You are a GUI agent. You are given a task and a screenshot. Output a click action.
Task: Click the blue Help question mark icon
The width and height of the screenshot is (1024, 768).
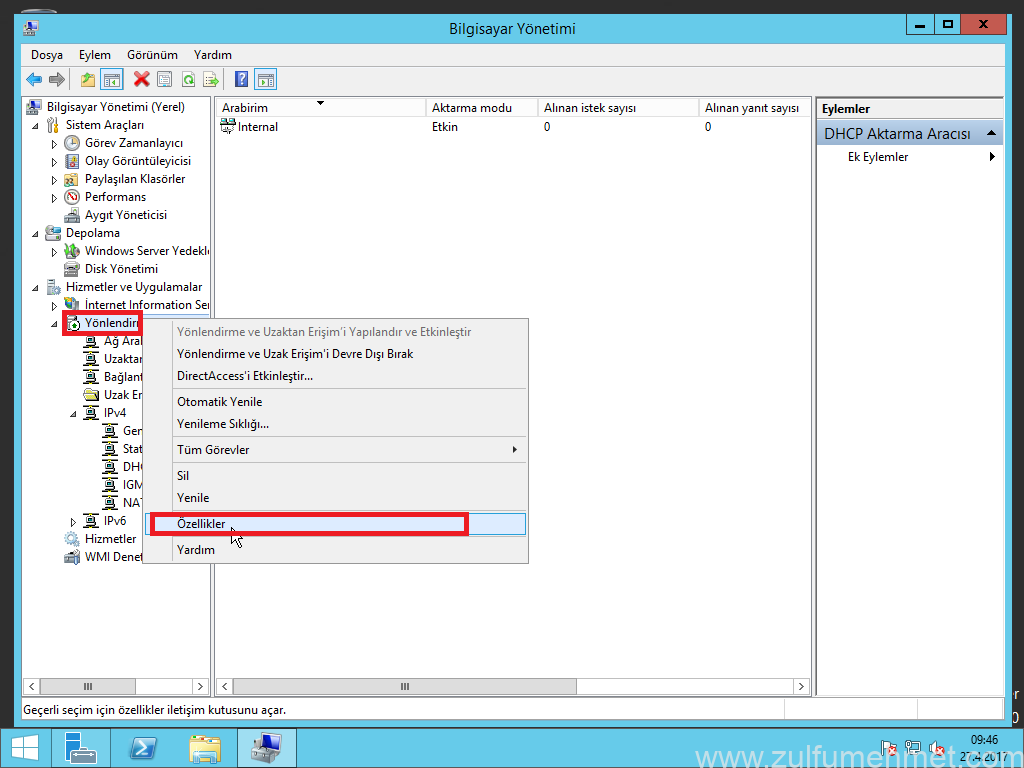pos(241,80)
